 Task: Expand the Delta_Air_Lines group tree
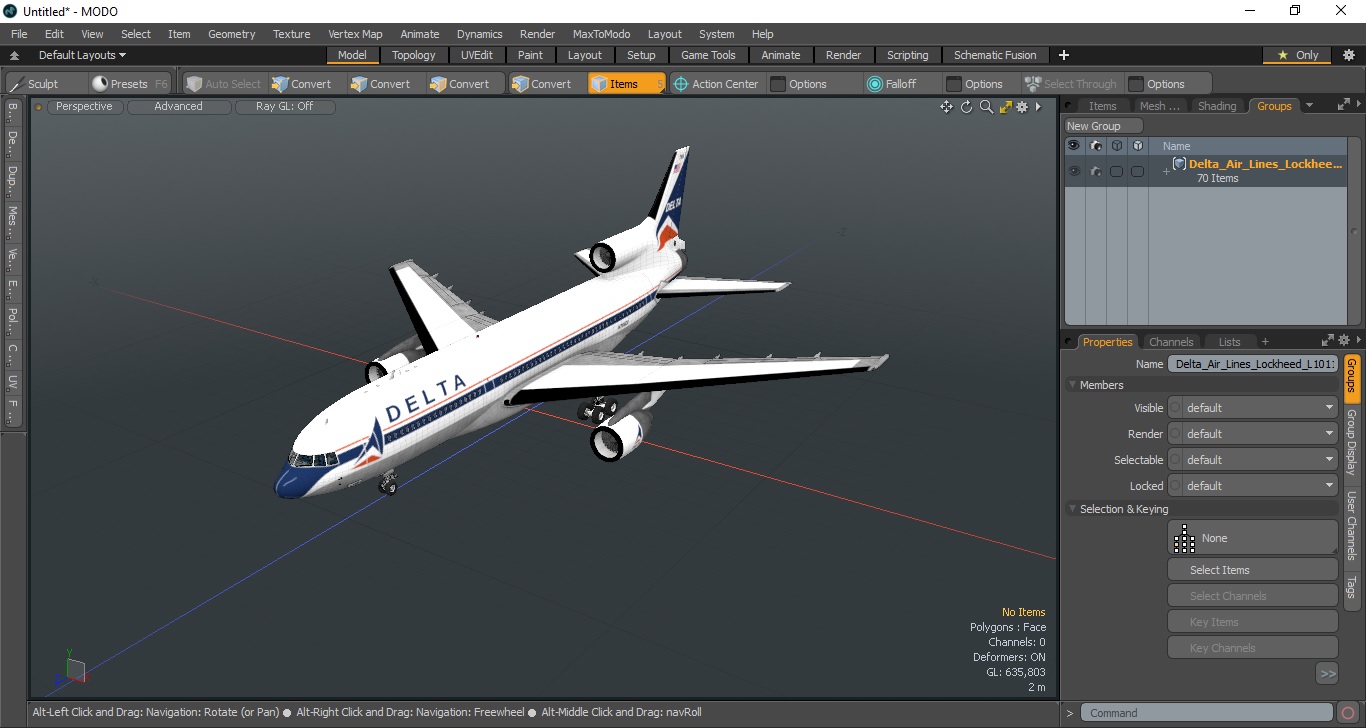point(1166,172)
